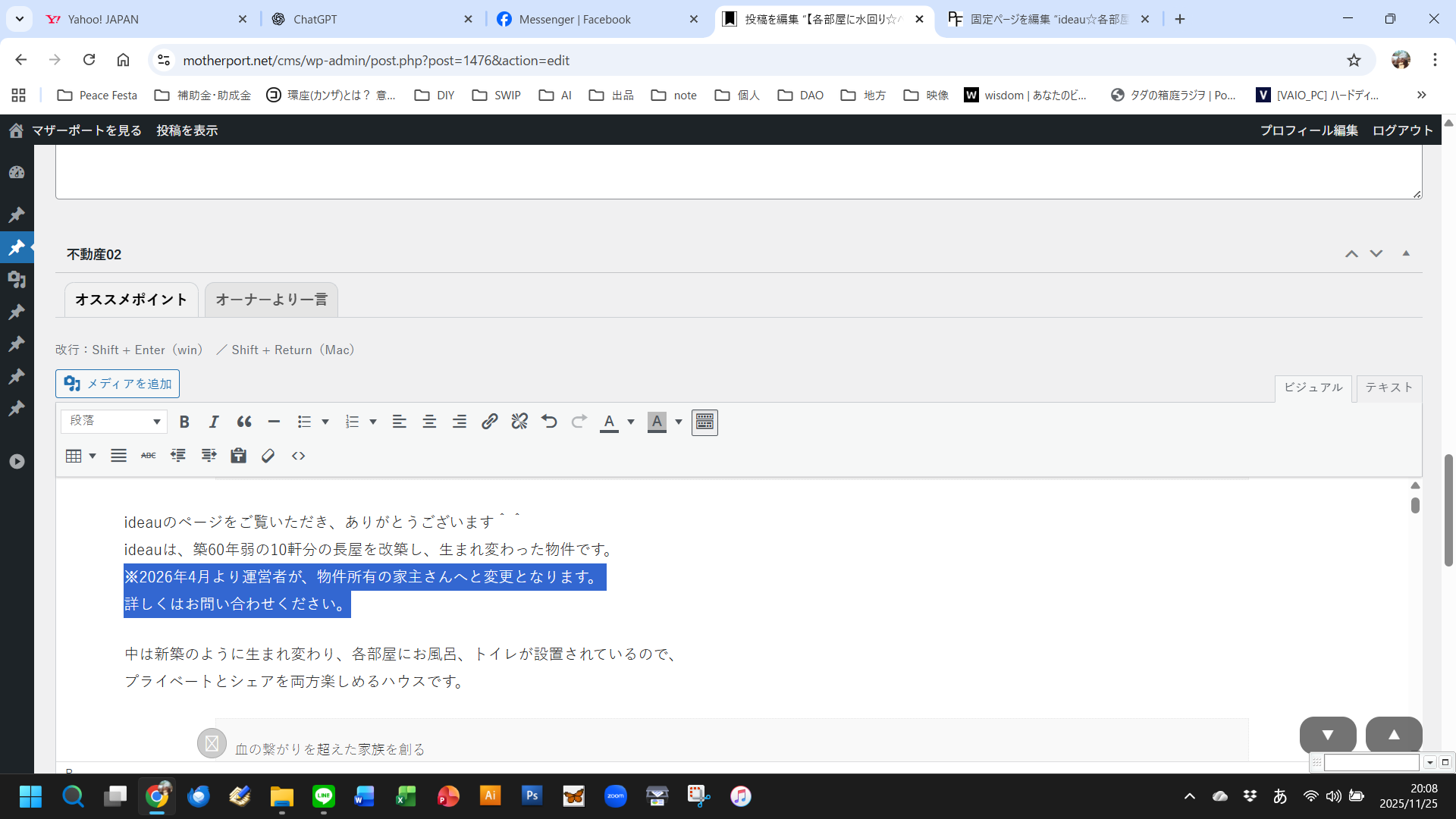Click the insert/edit link icon
This screenshot has height=819, width=1456.
[x=490, y=422]
